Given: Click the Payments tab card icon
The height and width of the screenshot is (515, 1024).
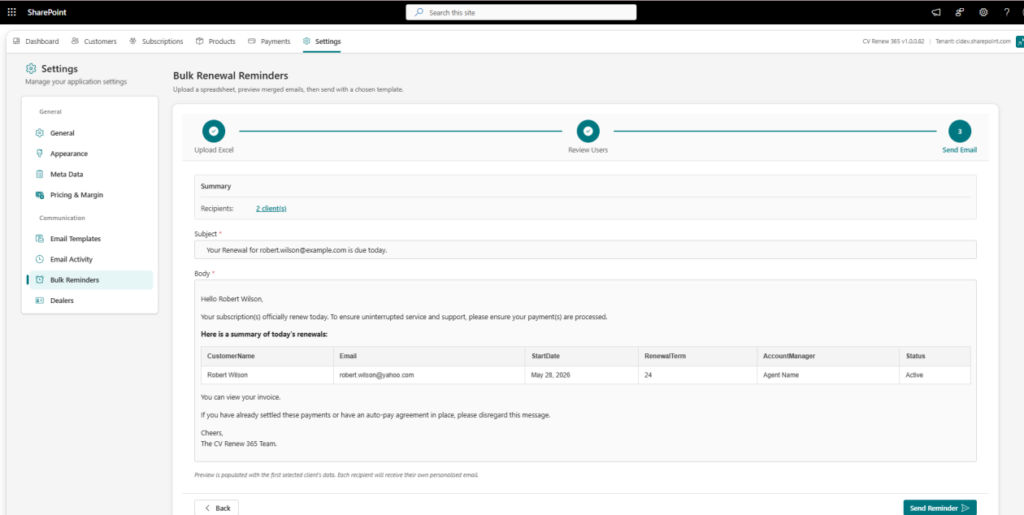Looking at the screenshot, I should 252,41.
